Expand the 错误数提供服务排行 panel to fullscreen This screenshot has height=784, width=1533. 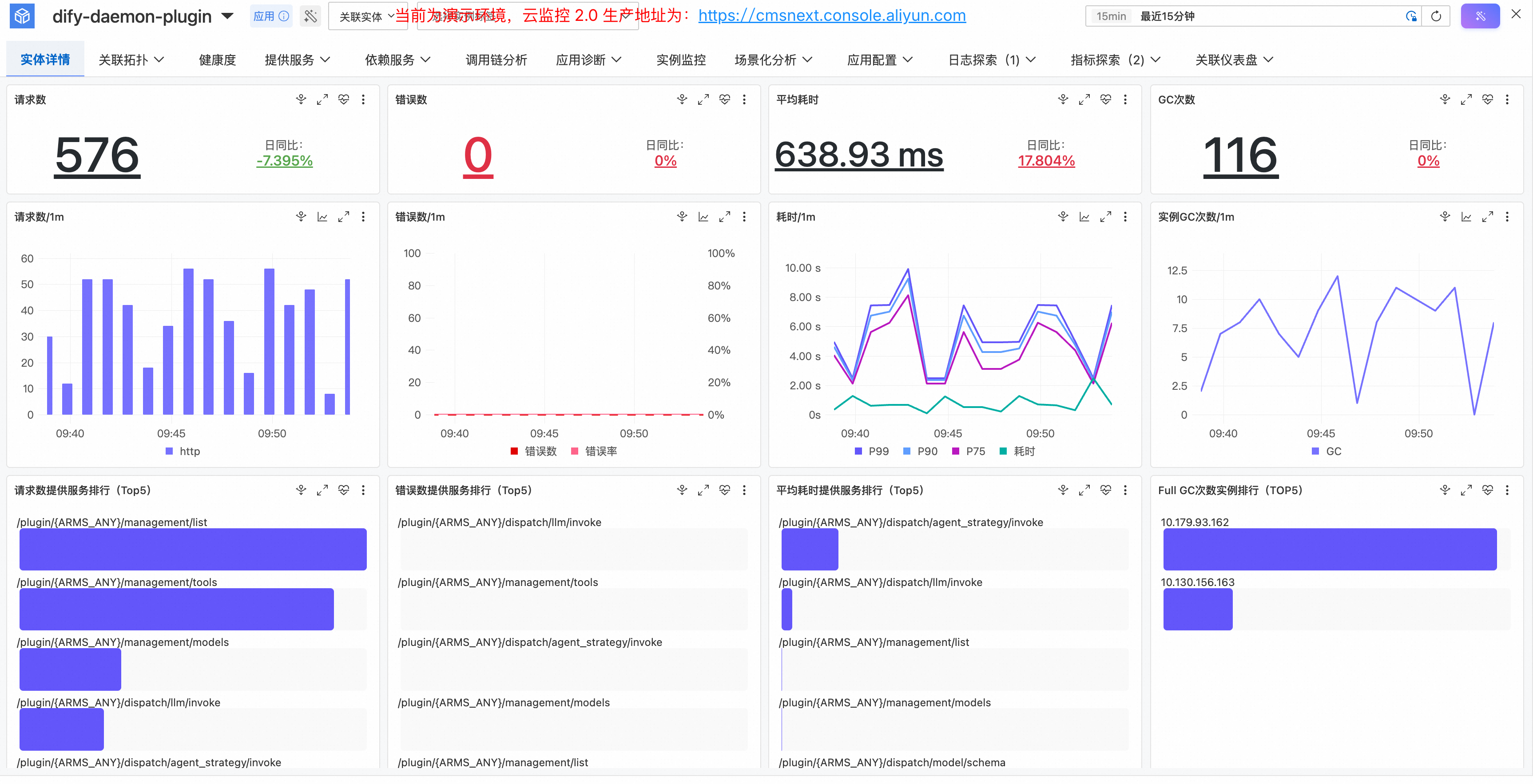tap(703, 490)
